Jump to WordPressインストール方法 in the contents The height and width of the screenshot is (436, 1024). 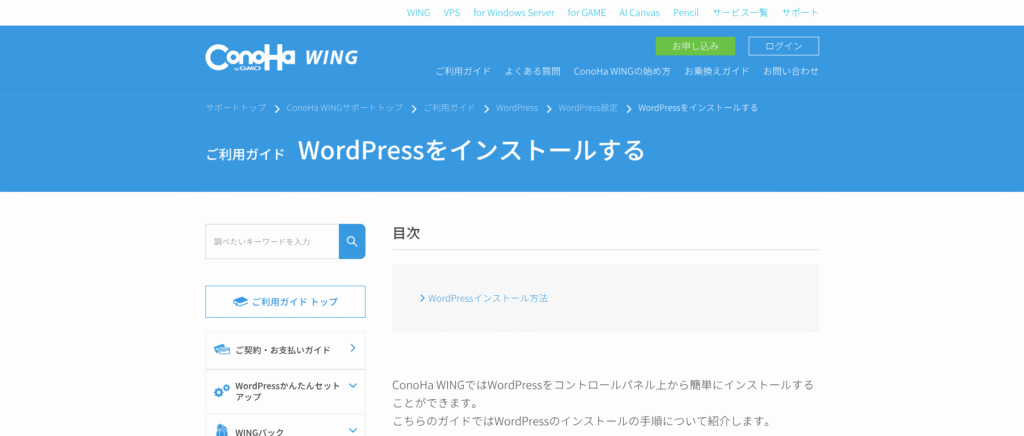click(488, 298)
